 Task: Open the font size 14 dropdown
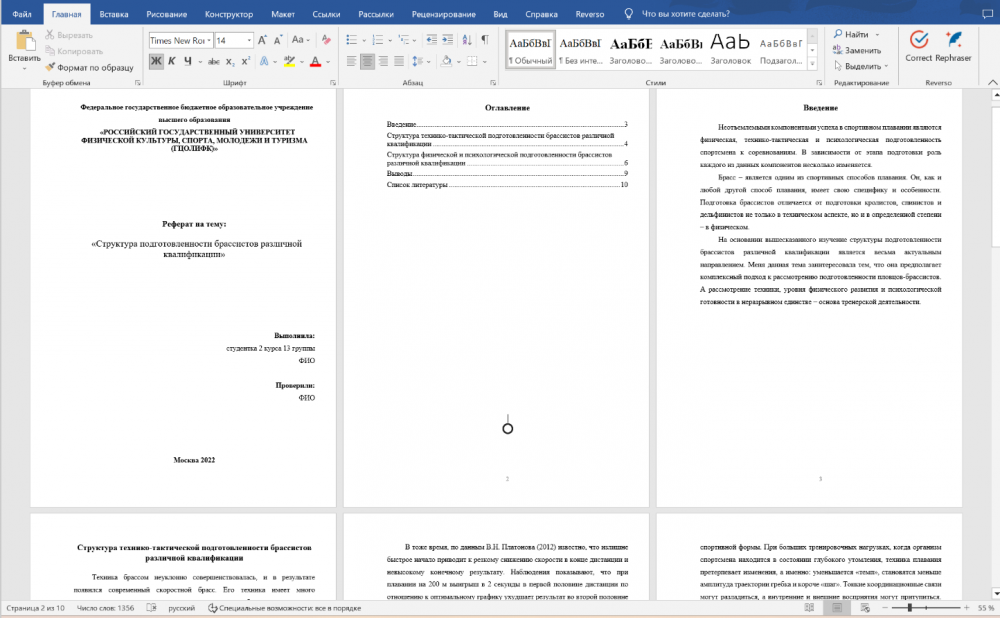(x=249, y=40)
